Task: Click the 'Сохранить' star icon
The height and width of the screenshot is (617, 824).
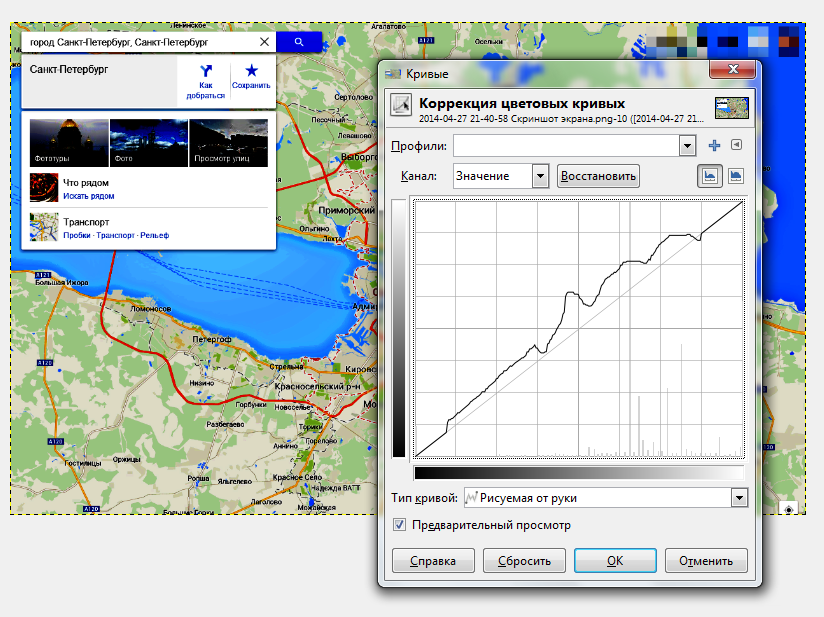Action: (x=251, y=70)
